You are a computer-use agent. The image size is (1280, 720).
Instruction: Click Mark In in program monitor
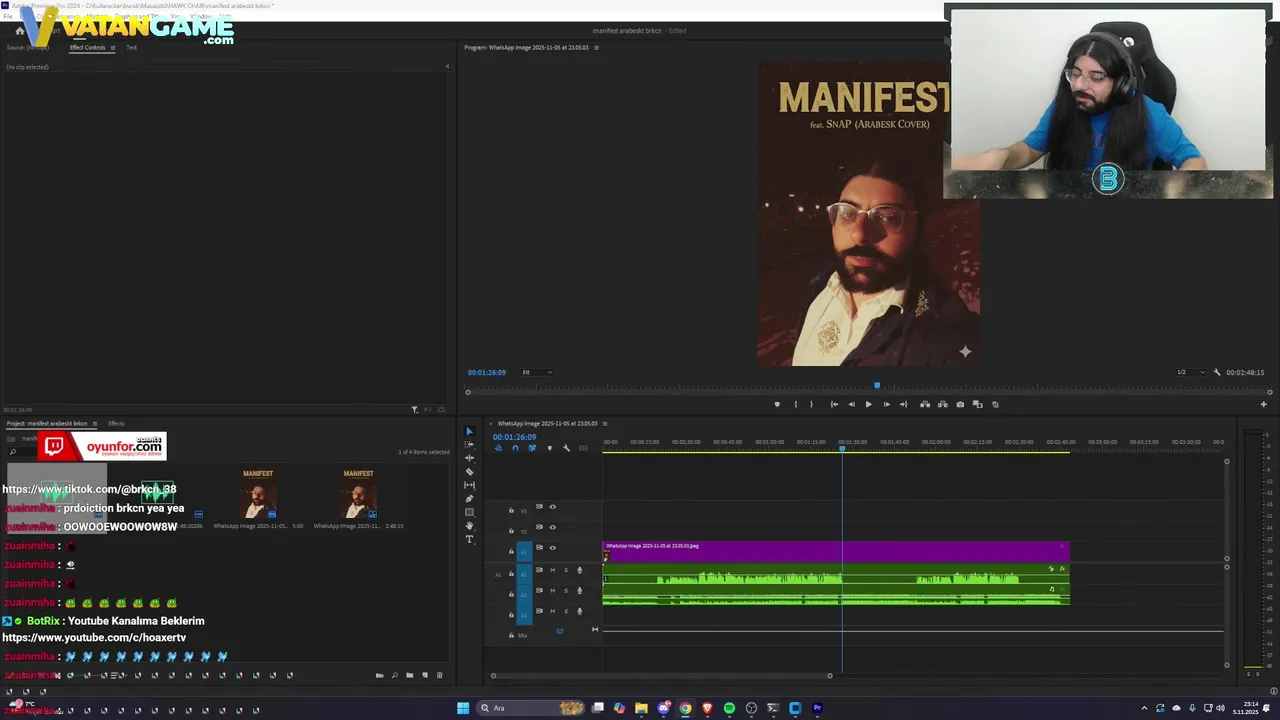pos(795,404)
